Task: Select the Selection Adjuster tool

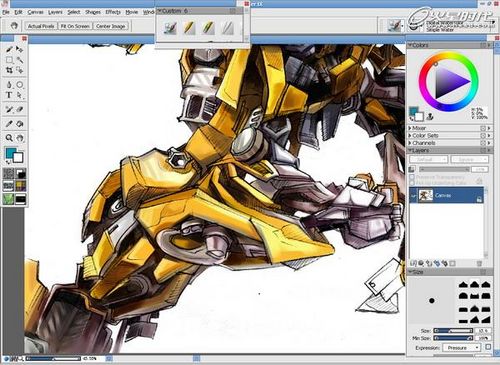Action: (x=20, y=70)
